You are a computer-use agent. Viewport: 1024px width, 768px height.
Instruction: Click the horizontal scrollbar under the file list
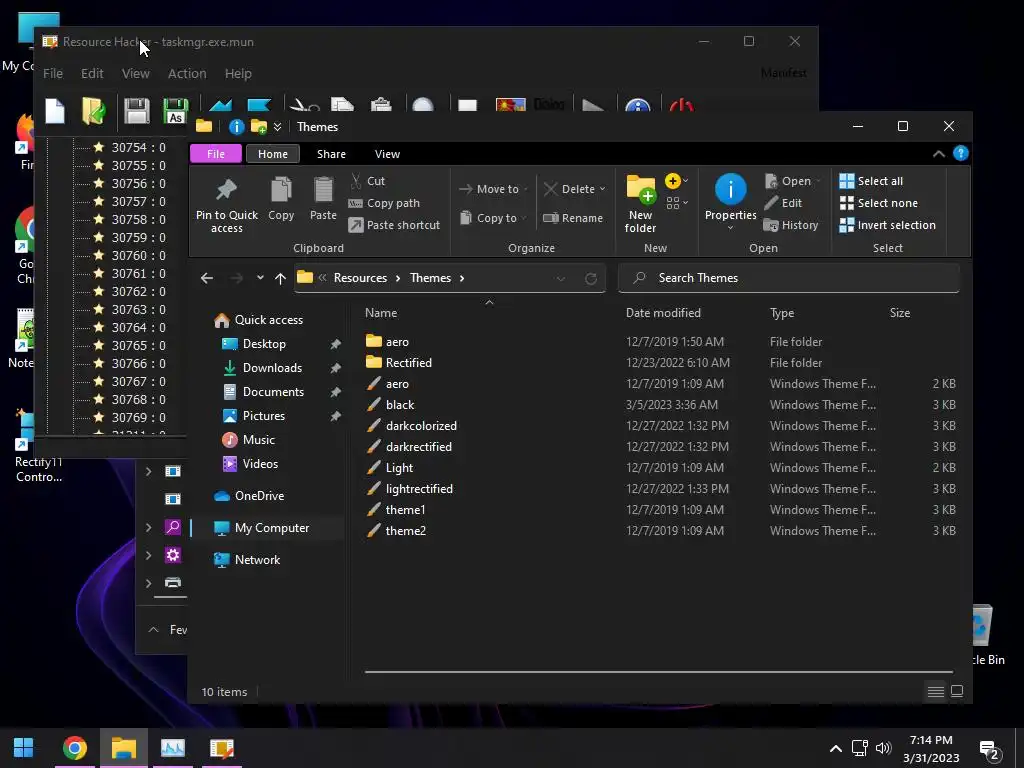pyautogui.click(x=658, y=671)
